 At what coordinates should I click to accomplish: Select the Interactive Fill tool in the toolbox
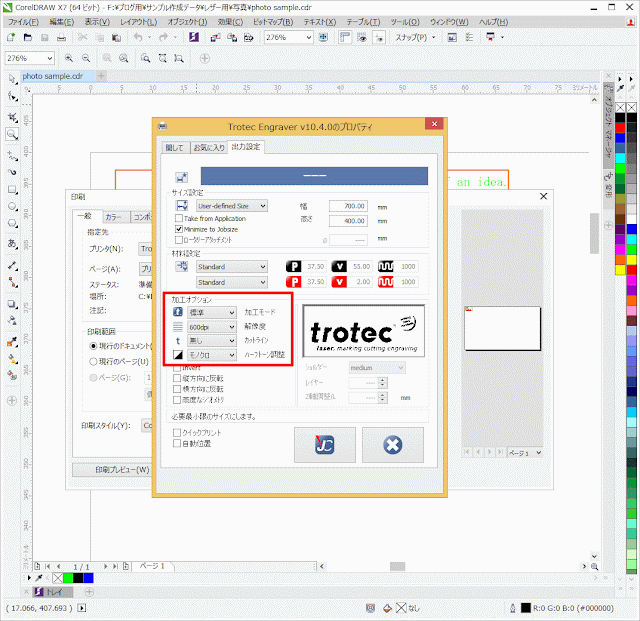pyautogui.click(x=13, y=359)
